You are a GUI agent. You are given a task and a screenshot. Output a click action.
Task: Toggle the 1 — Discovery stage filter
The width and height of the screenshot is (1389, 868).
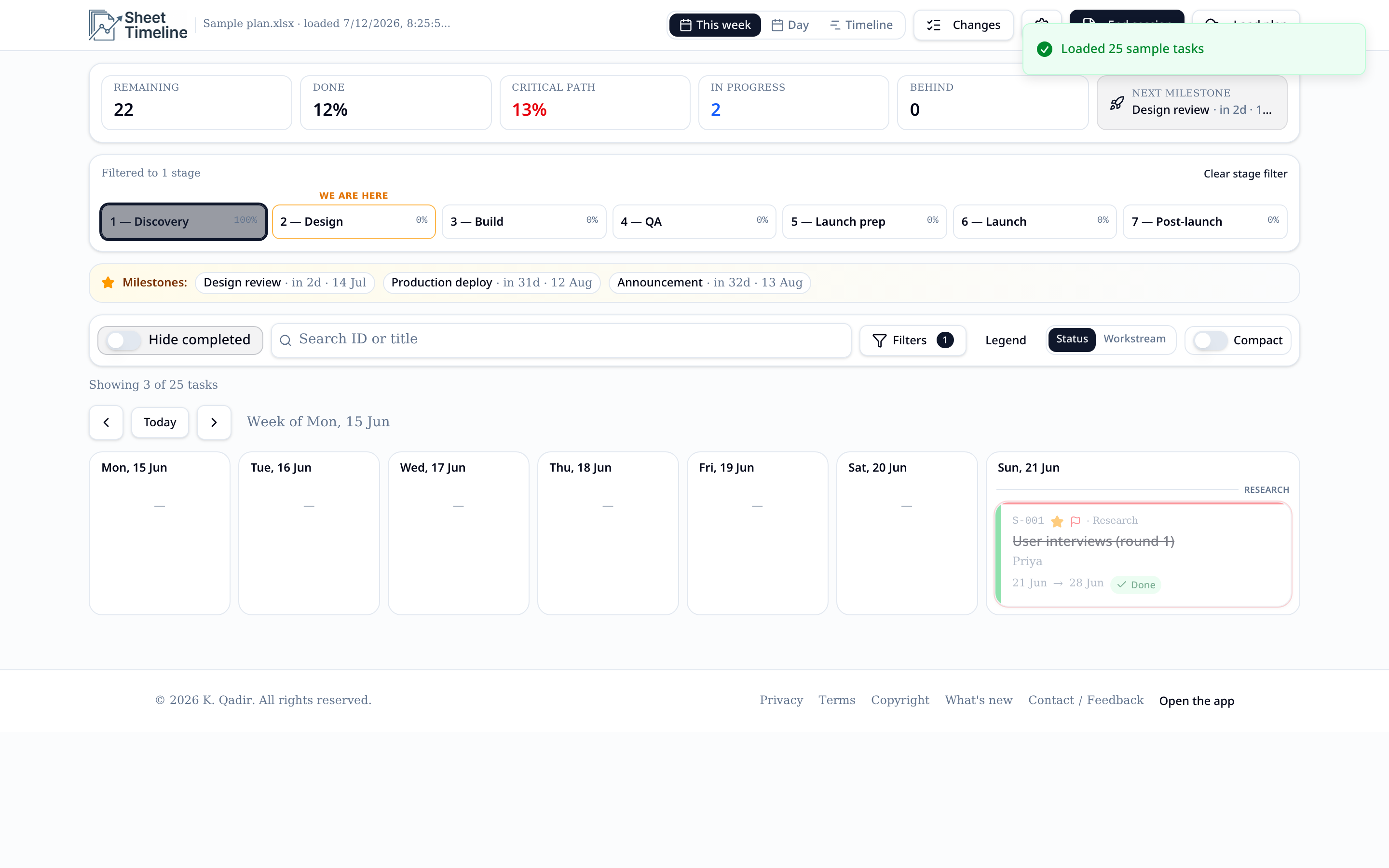(x=184, y=222)
